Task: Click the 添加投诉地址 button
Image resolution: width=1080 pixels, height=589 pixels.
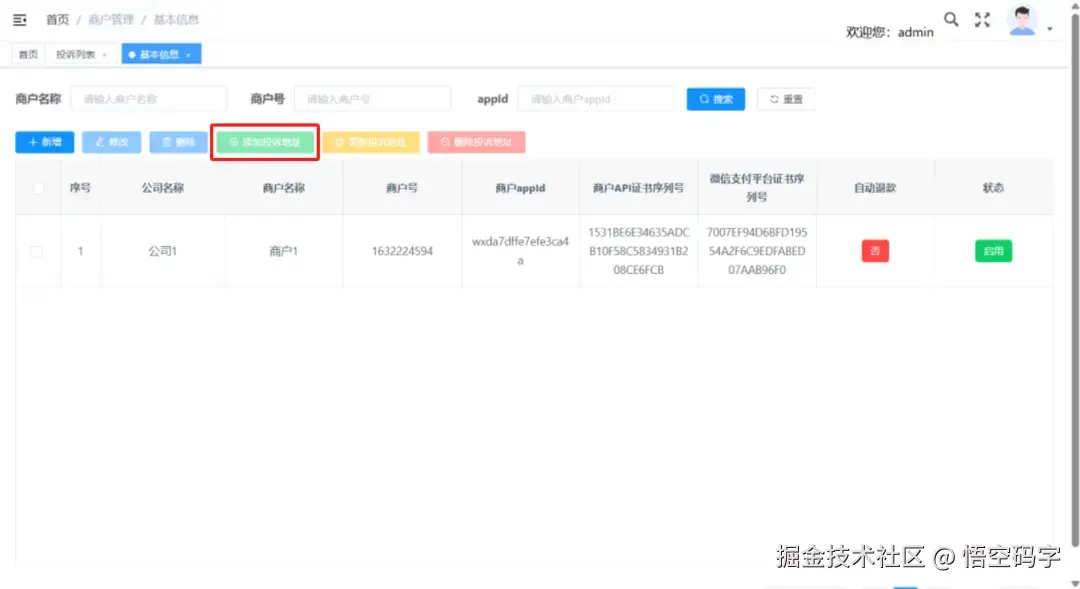Action: point(264,141)
